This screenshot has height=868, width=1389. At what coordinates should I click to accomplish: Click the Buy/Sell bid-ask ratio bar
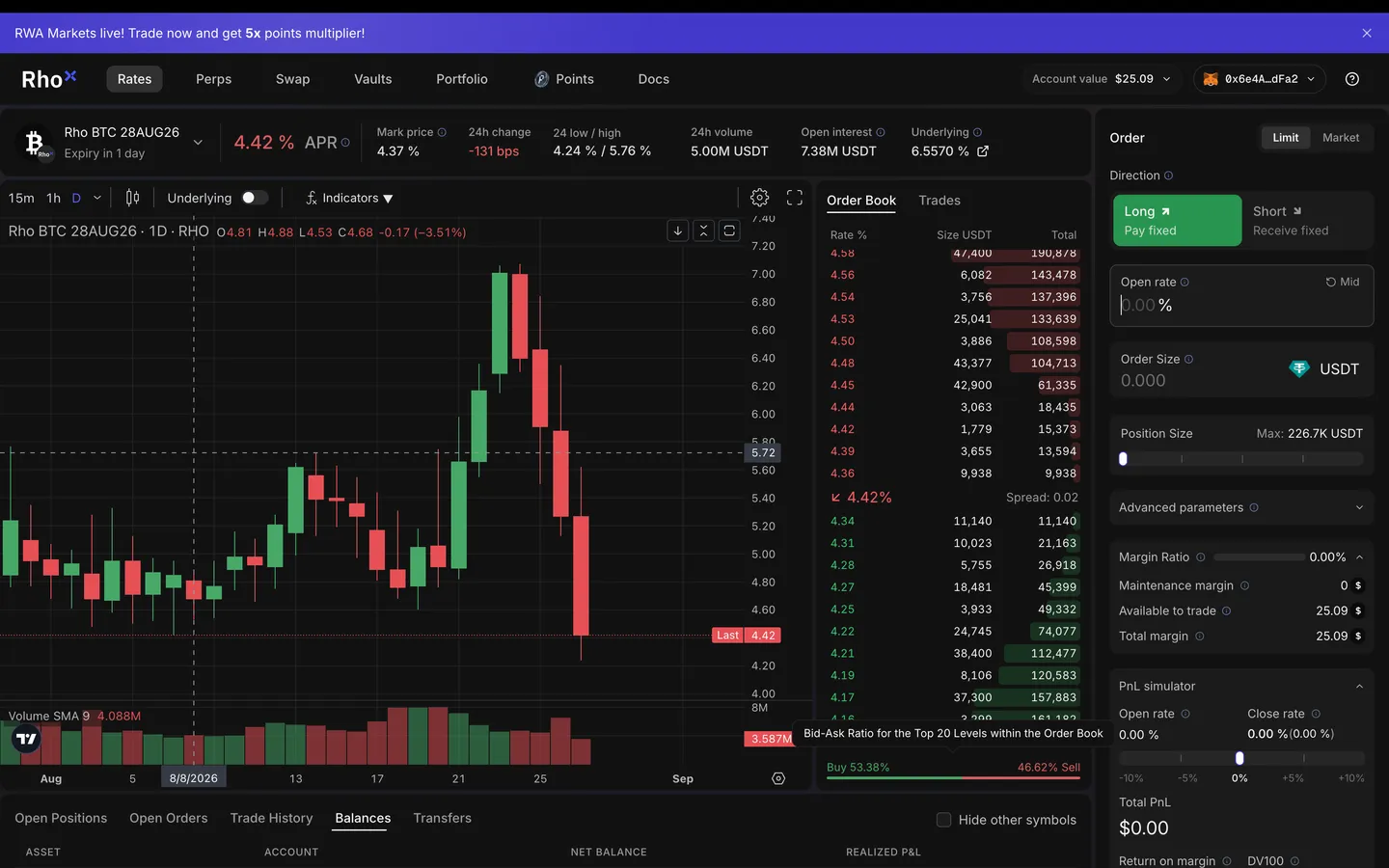point(953,777)
